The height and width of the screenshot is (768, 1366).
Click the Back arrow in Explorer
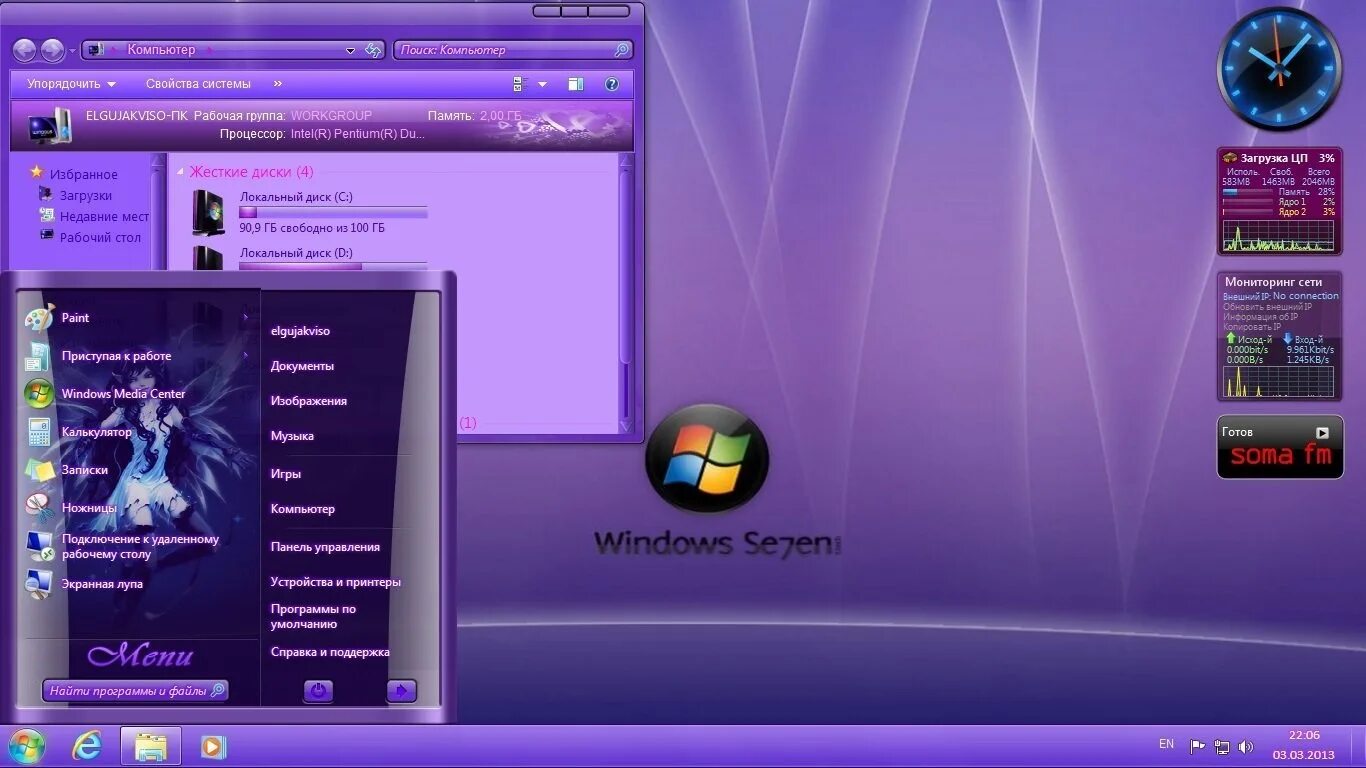(x=25, y=50)
